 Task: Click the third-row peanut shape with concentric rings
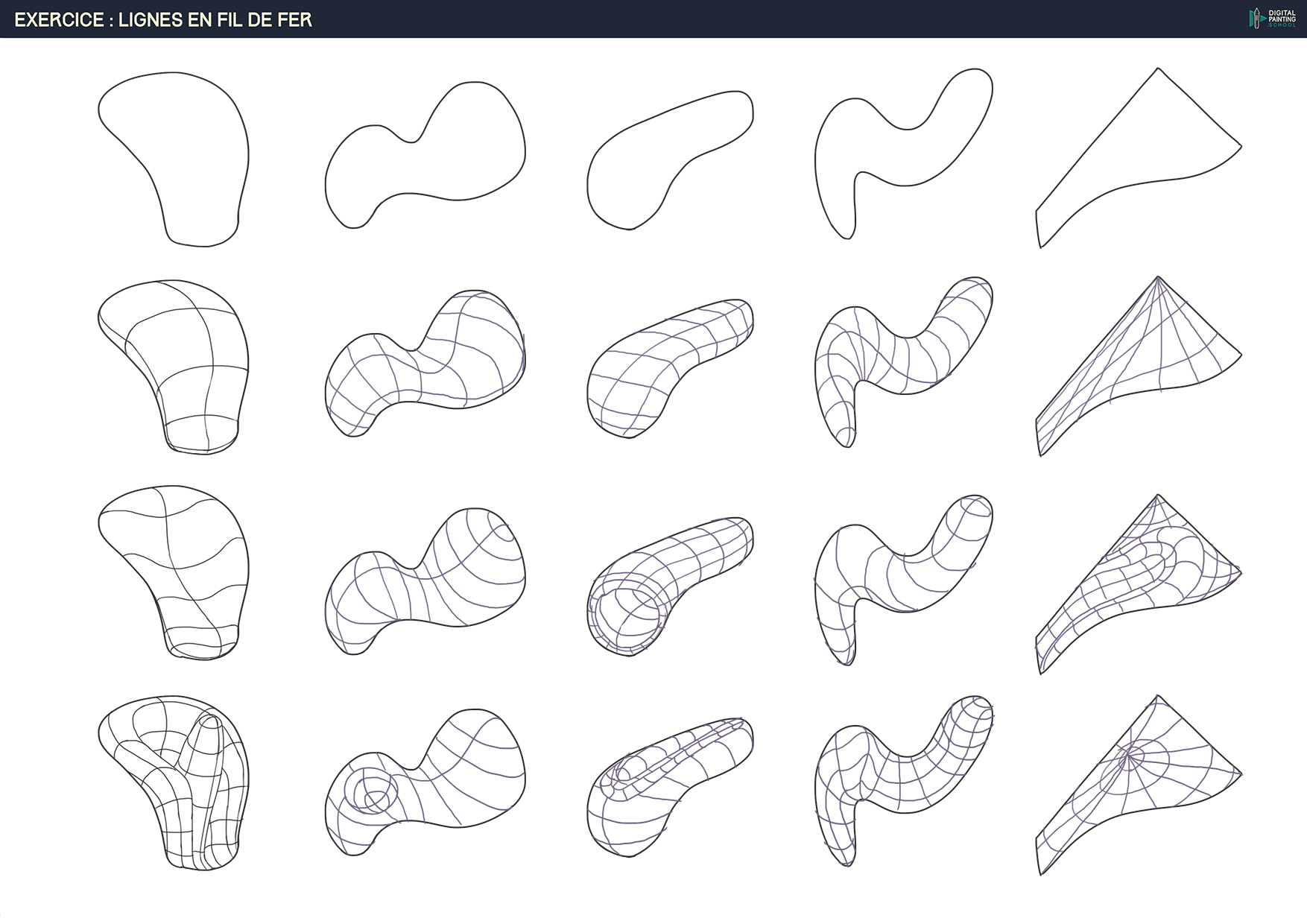(425, 581)
